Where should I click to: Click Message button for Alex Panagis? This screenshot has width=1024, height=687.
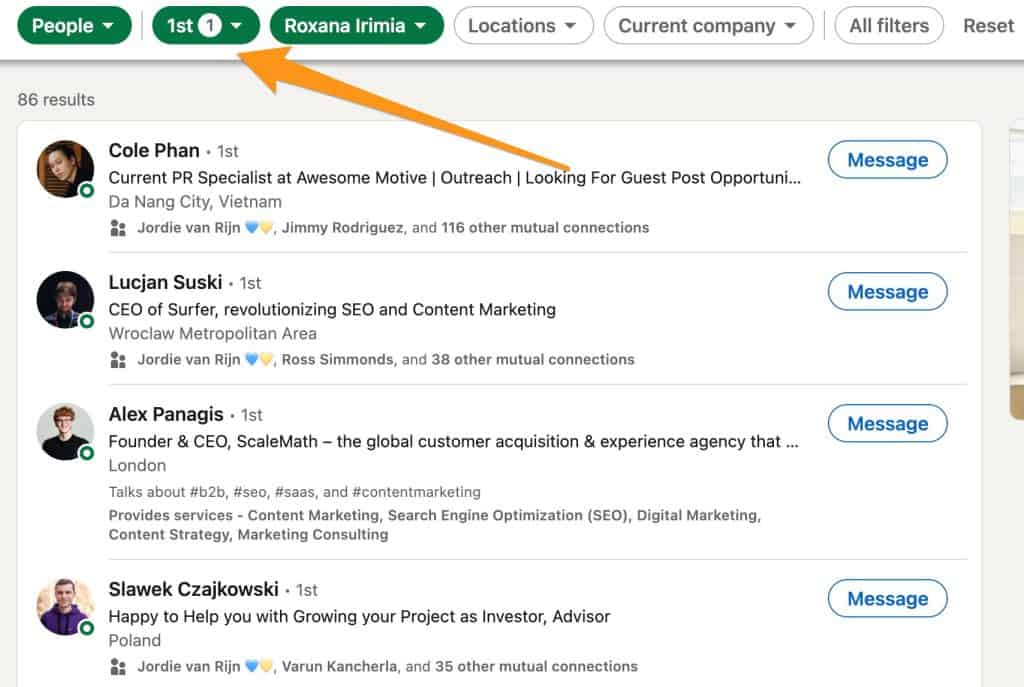(887, 424)
